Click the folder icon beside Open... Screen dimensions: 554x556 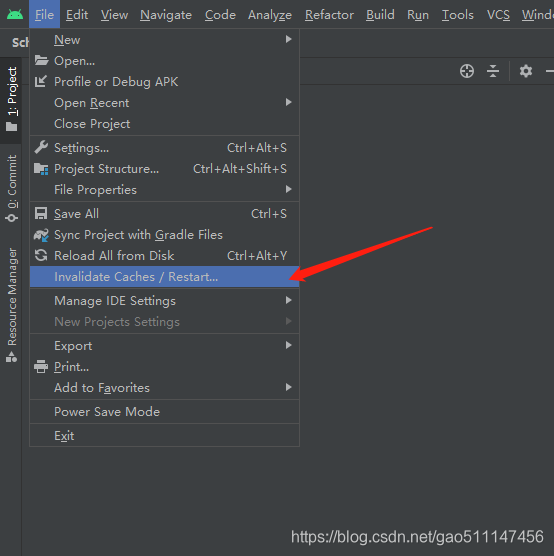[41, 61]
